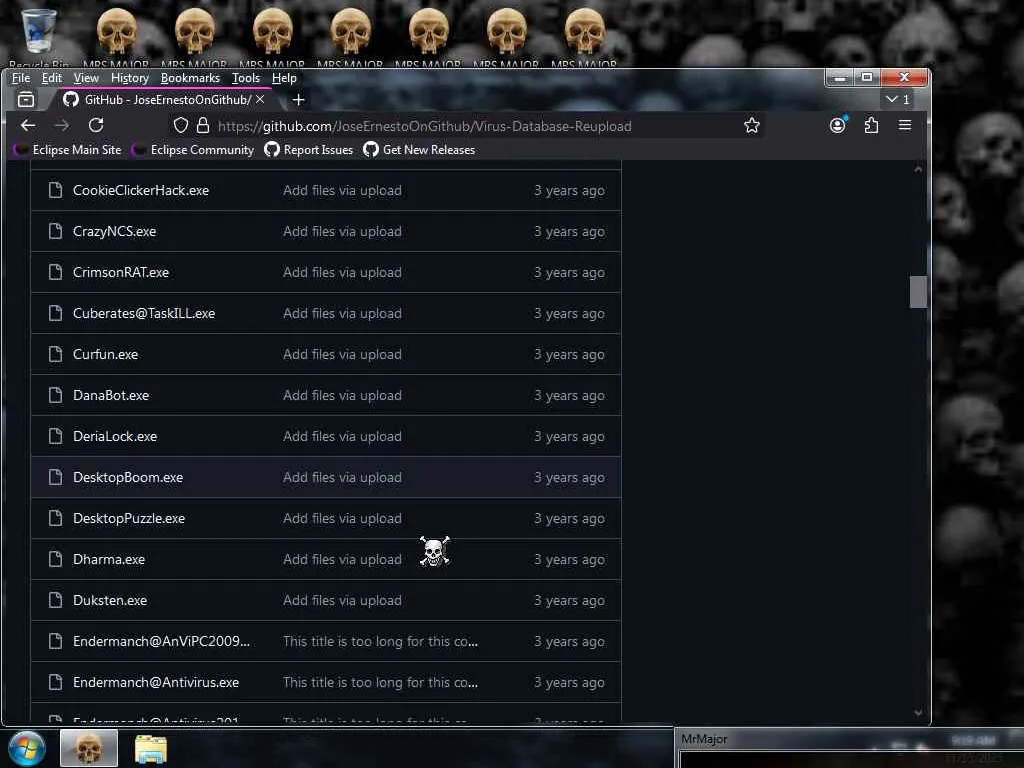Click '3 years ago' in DesktopPuzzle.exe row
Viewport: 1024px width, 768px height.
[x=569, y=519]
